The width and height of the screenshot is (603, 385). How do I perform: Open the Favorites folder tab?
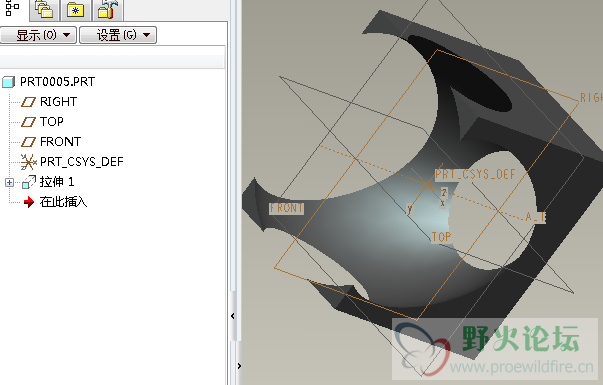point(75,9)
